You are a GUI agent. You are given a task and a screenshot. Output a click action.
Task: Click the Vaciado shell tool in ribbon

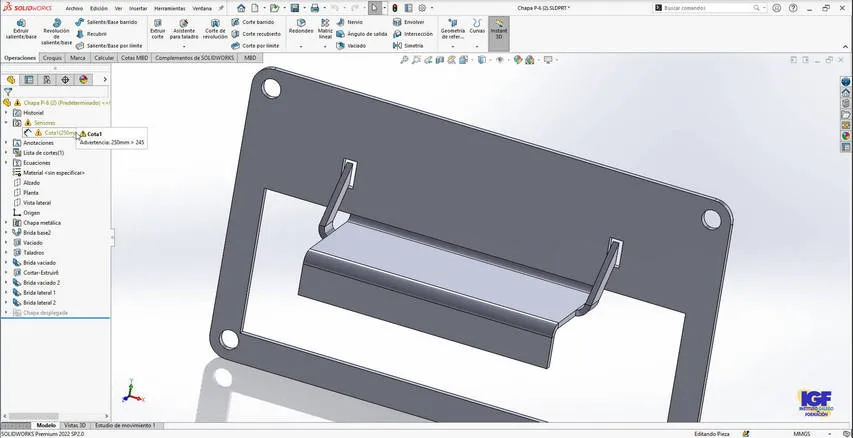(x=351, y=46)
